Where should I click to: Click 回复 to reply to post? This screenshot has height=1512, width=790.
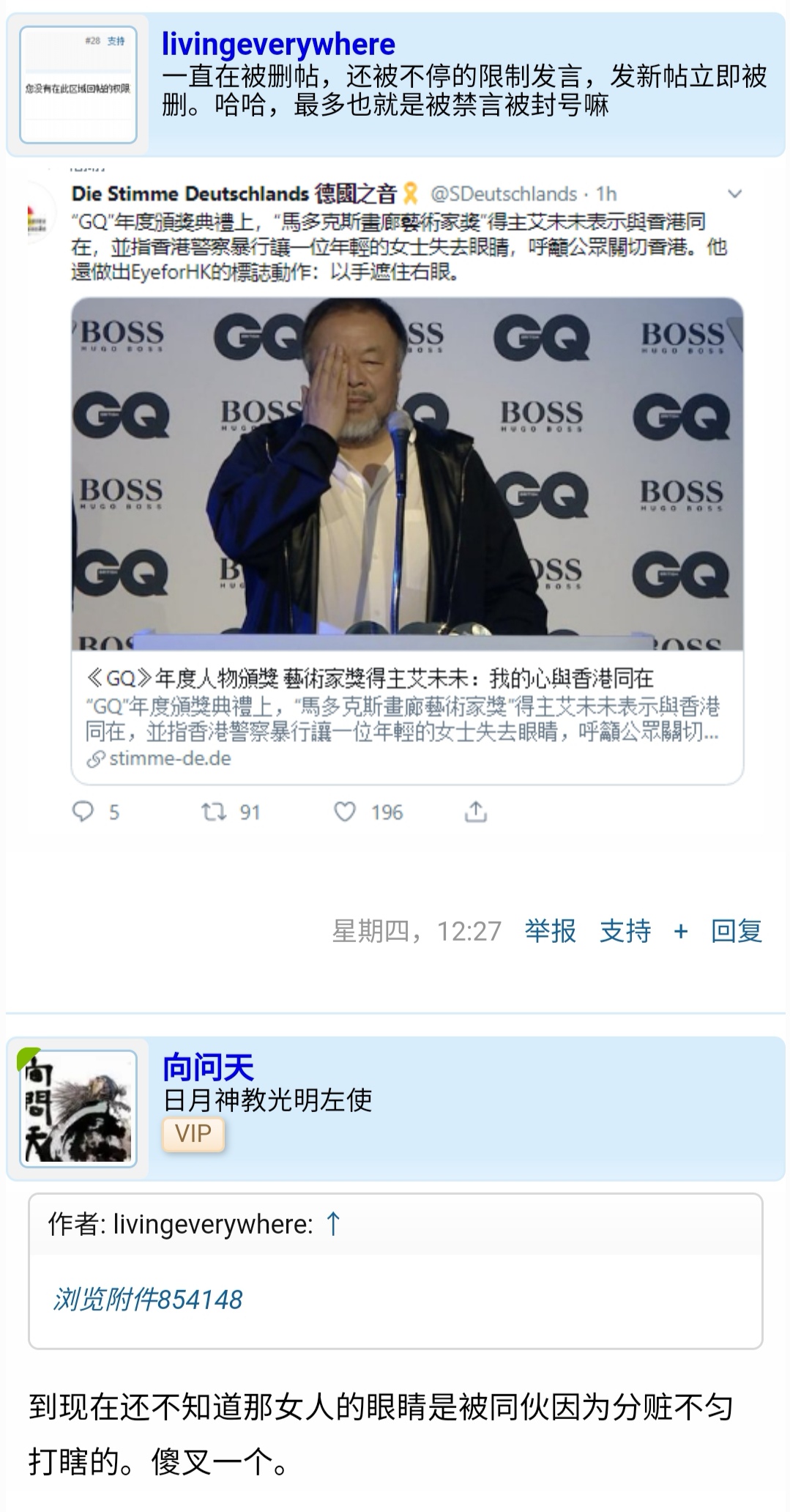[x=737, y=931]
